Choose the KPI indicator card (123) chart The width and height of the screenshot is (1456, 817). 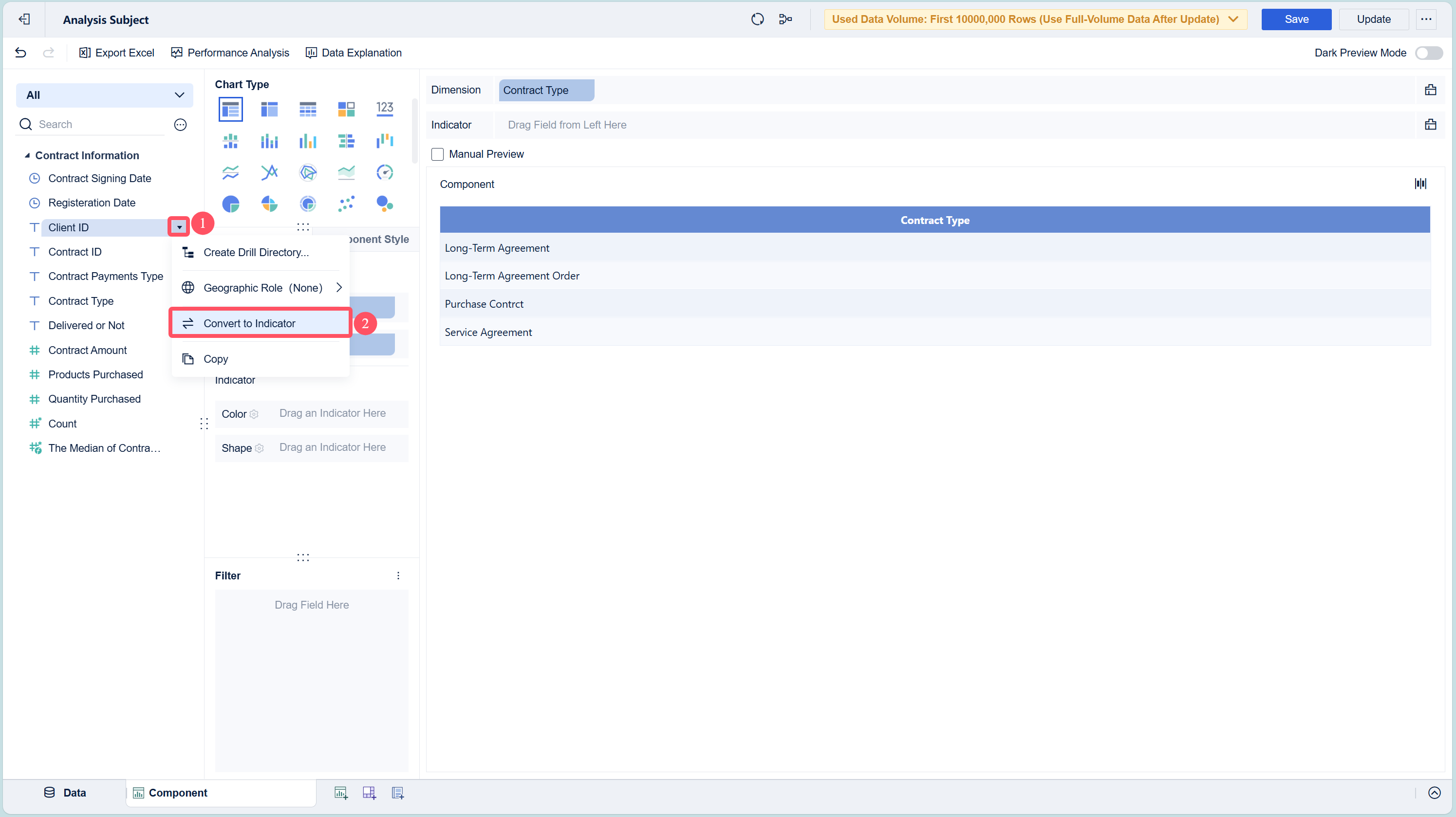coord(384,109)
